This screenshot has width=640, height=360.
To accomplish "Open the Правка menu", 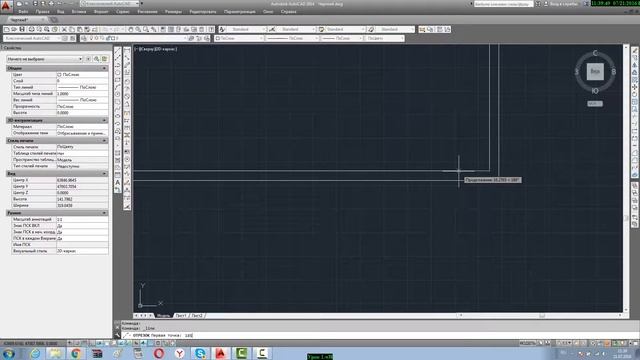I will 42,12.
